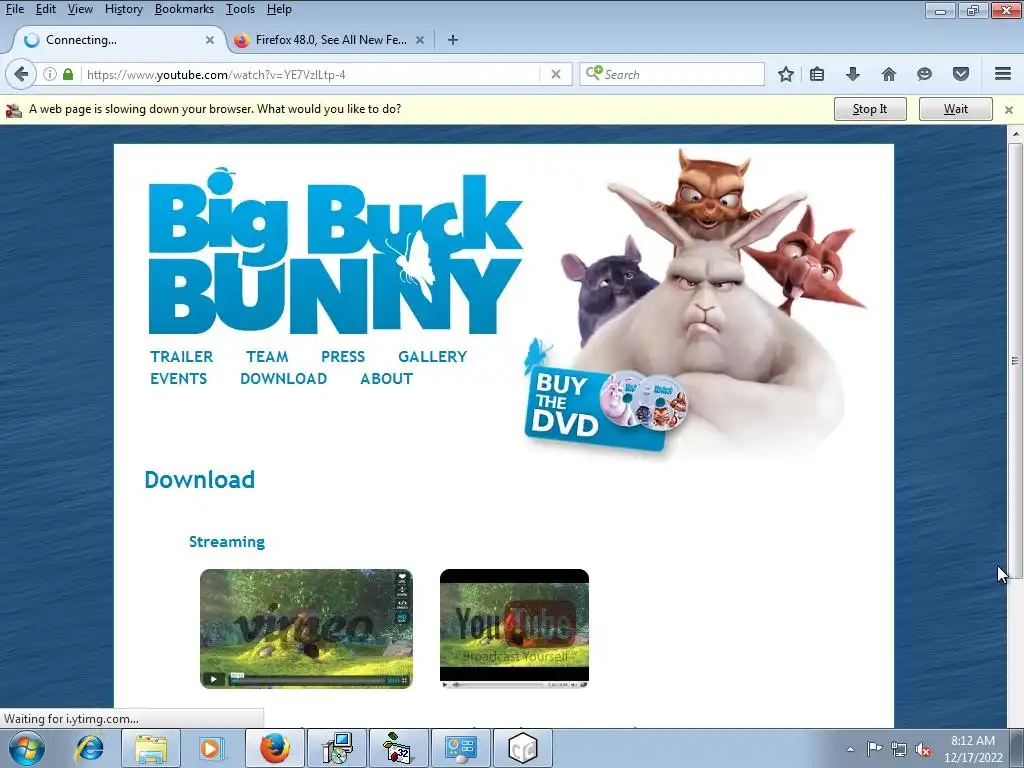The image size is (1024, 768).
Task: Open the Vimeo streaming thumbnail
Action: click(x=306, y=628)
